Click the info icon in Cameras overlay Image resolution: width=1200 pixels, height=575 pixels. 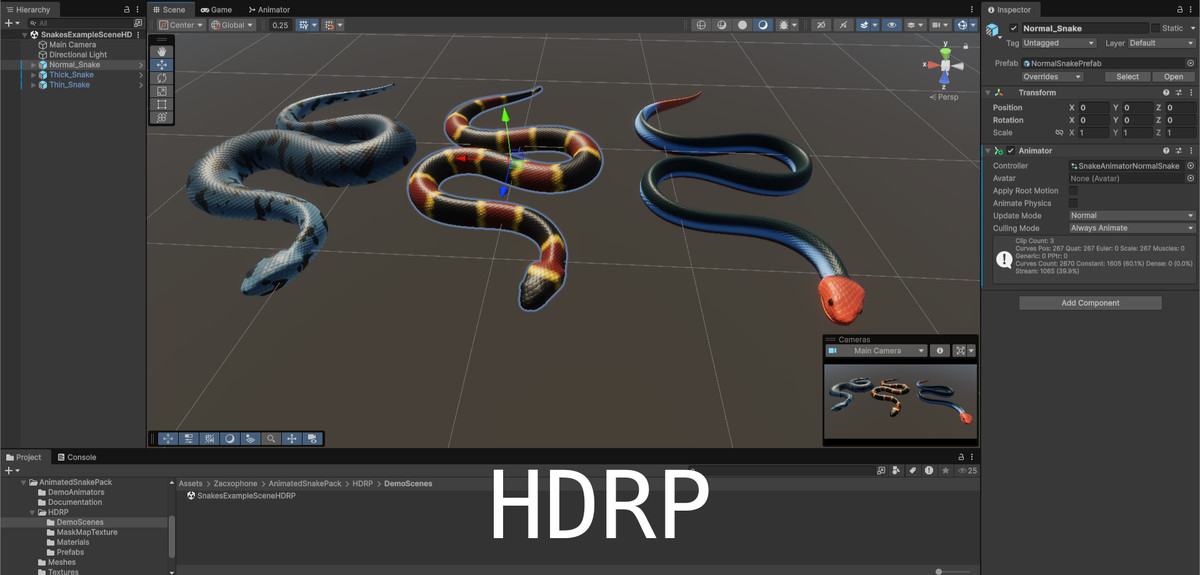coord(939,351)
